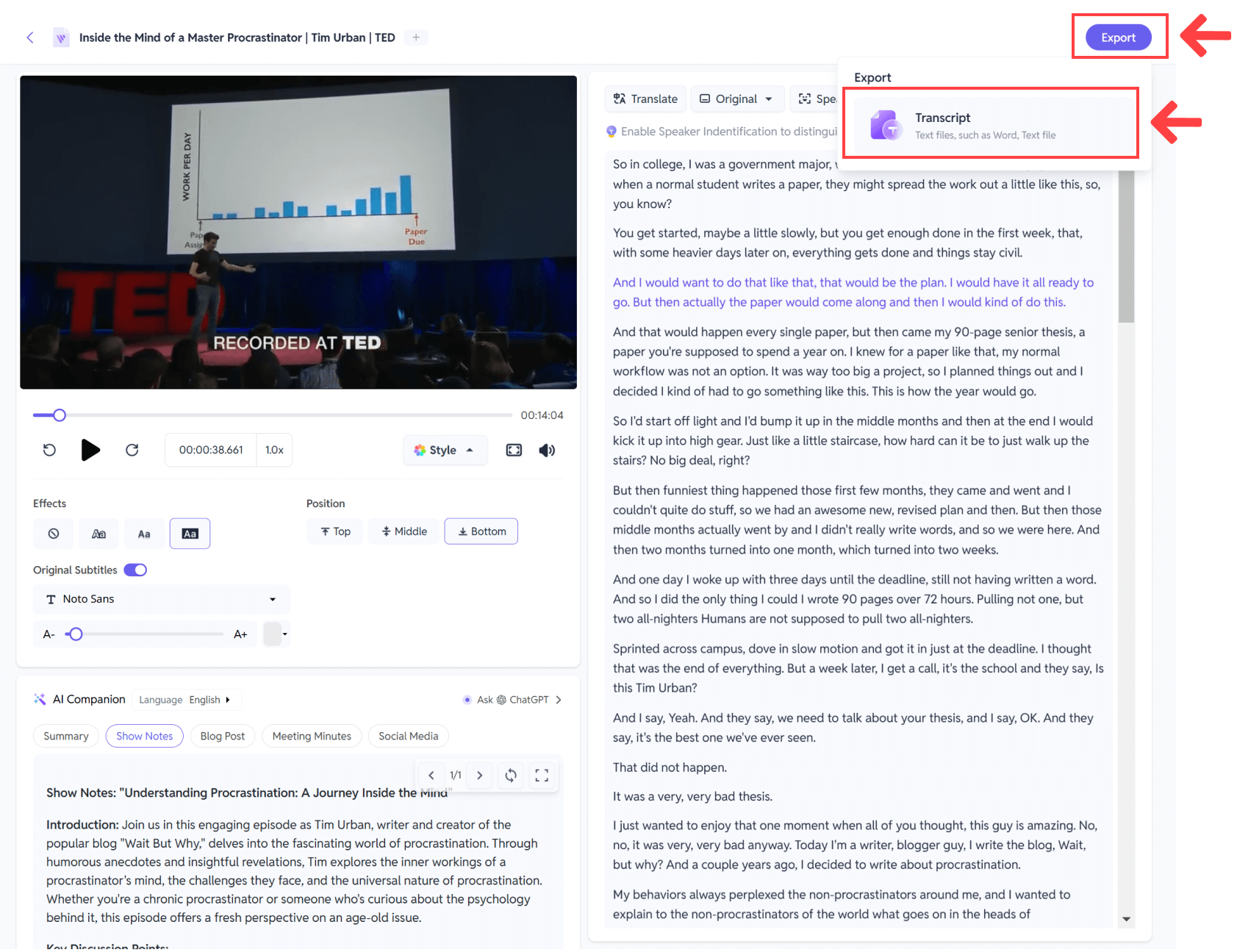The image size is (1237, 952).
Task: Expand the Style dropdown
Action: coord(444,450)
